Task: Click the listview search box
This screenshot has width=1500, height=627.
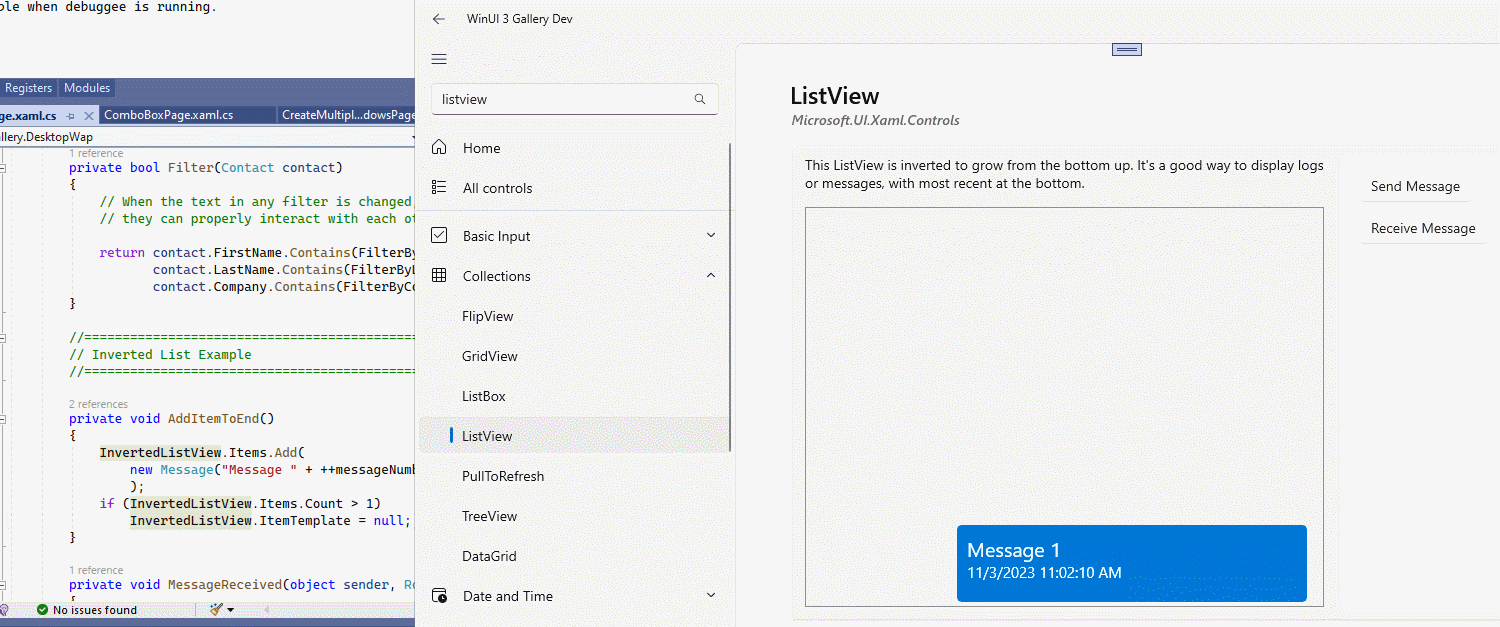Action: [574, 99]
